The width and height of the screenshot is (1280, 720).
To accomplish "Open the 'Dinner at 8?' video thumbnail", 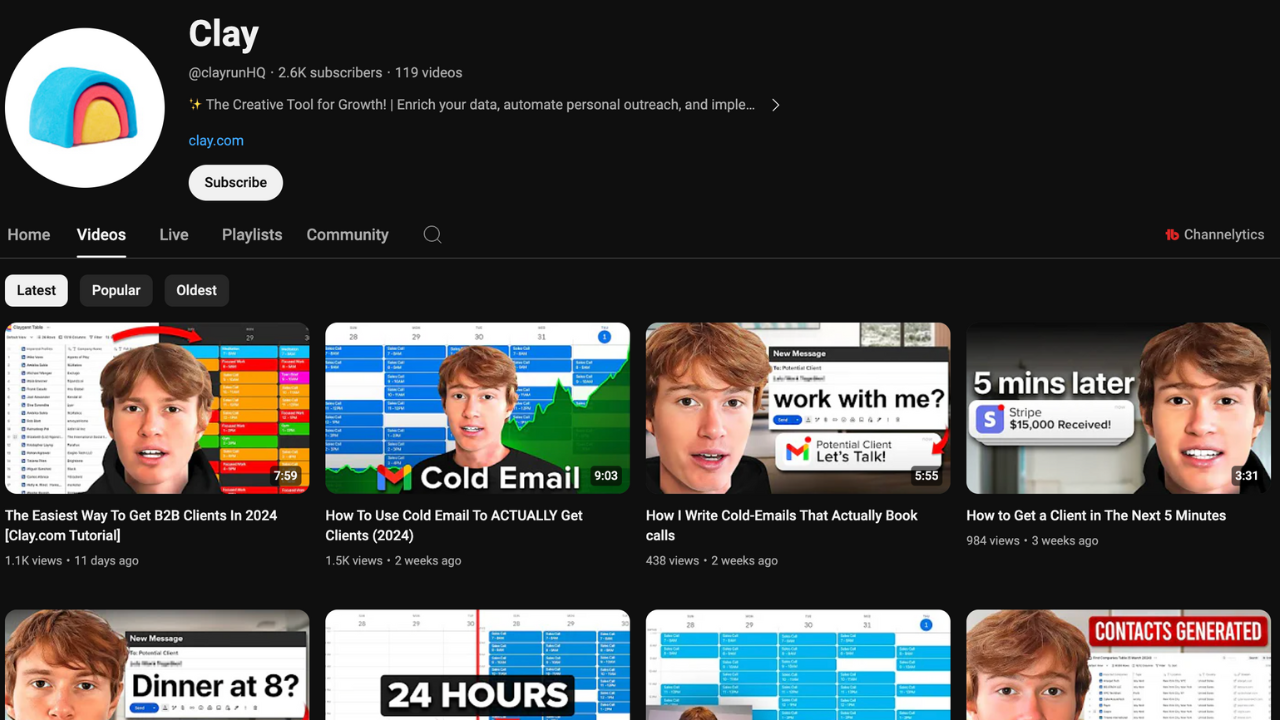I will (x=157, y=665).
